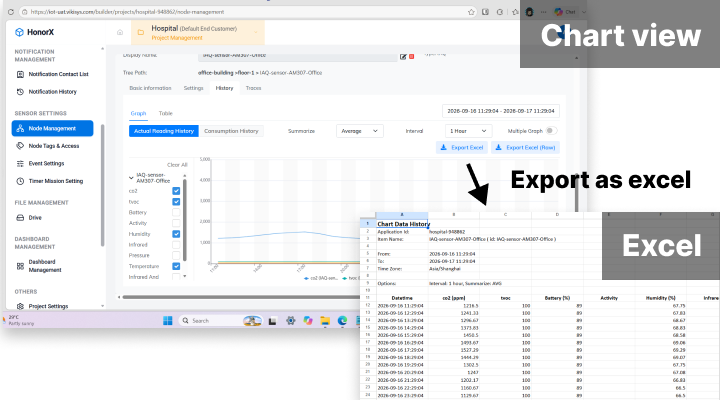Click the browser address bar URL
Screen dimensions: 720x400
[127, 12]
